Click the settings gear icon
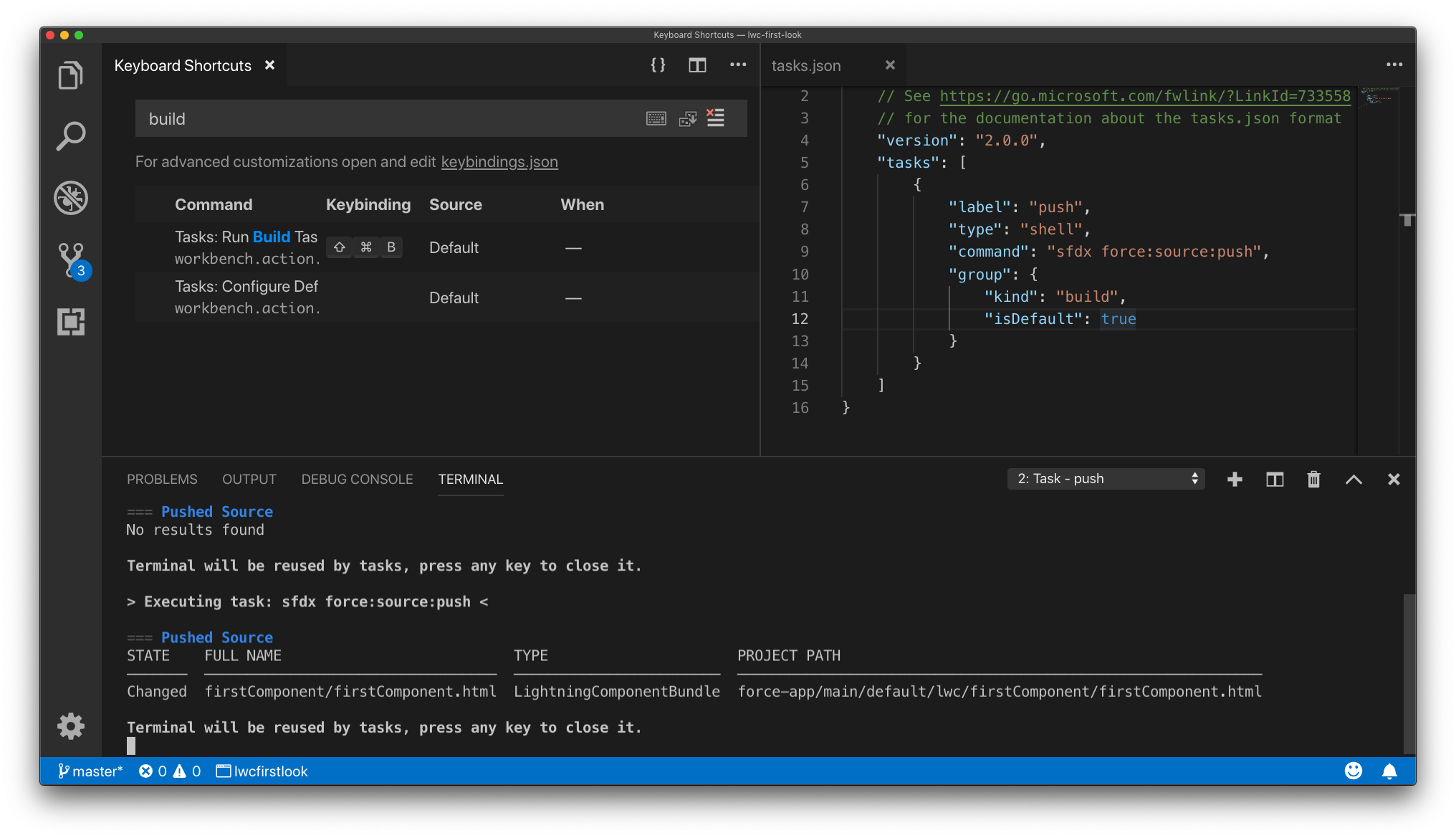This screenshot has width=1456, height=838. tap(72, 726)
